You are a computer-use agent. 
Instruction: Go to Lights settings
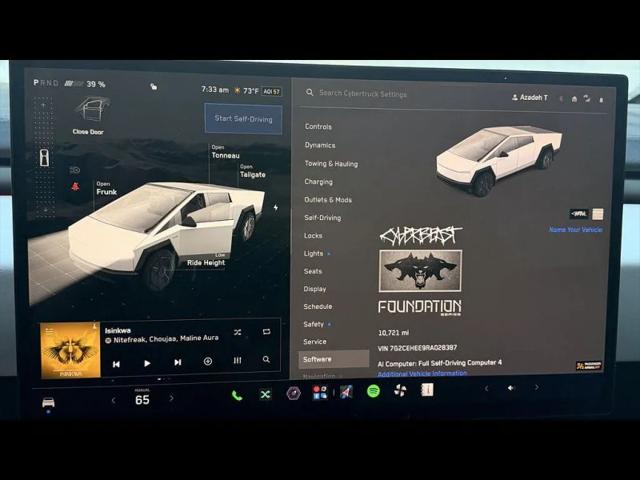pyautogui.click(x=313, y=253)
